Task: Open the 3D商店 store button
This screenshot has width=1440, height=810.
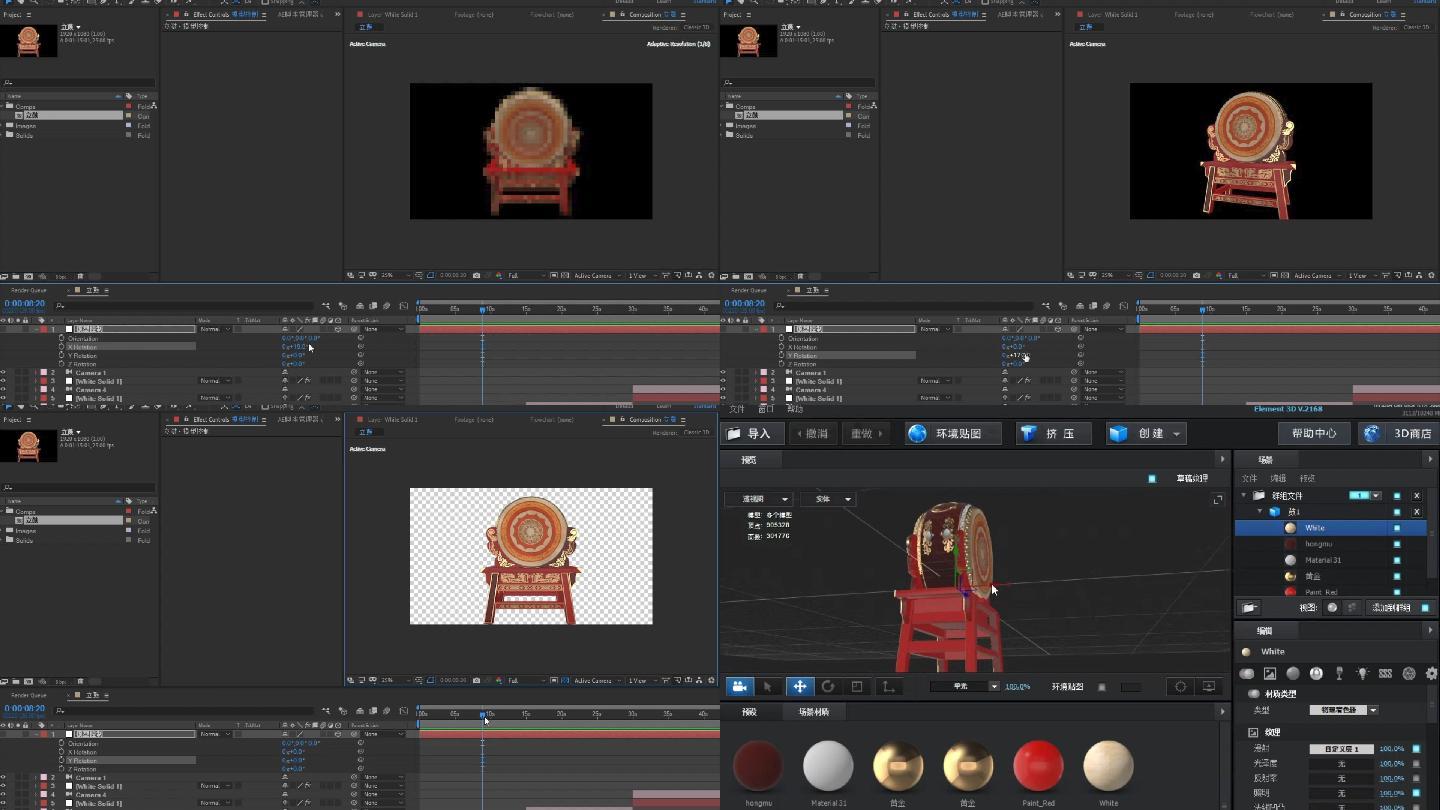Action: point(1400,433)
